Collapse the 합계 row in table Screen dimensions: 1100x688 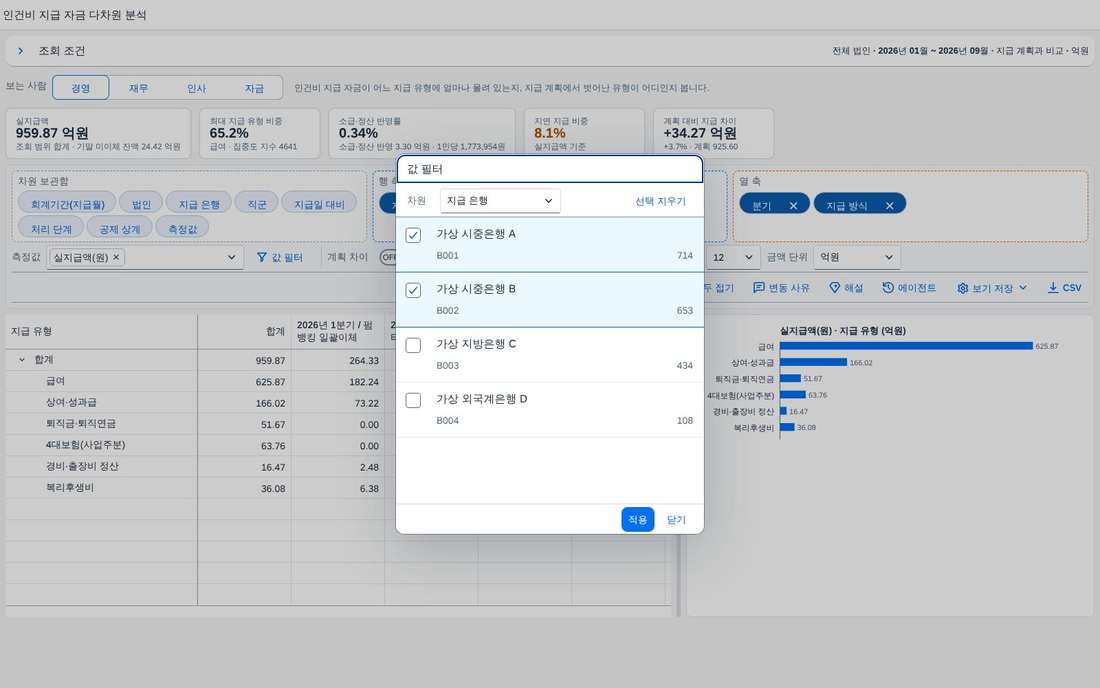22,360
